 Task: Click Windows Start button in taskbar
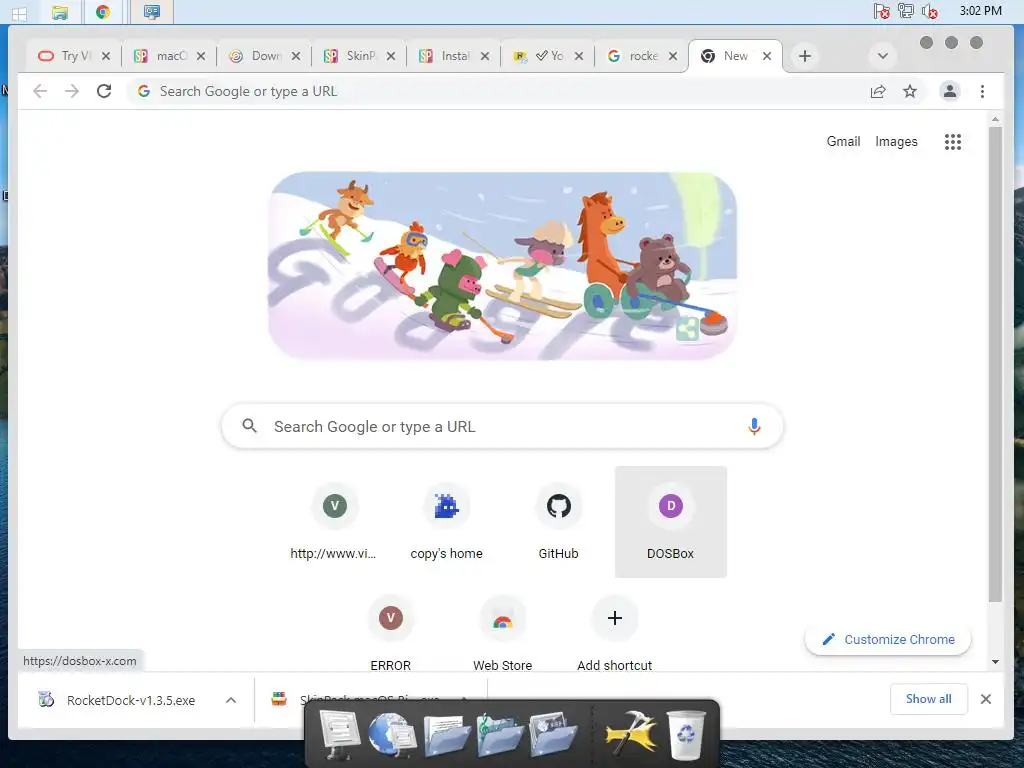click(20, 12)
